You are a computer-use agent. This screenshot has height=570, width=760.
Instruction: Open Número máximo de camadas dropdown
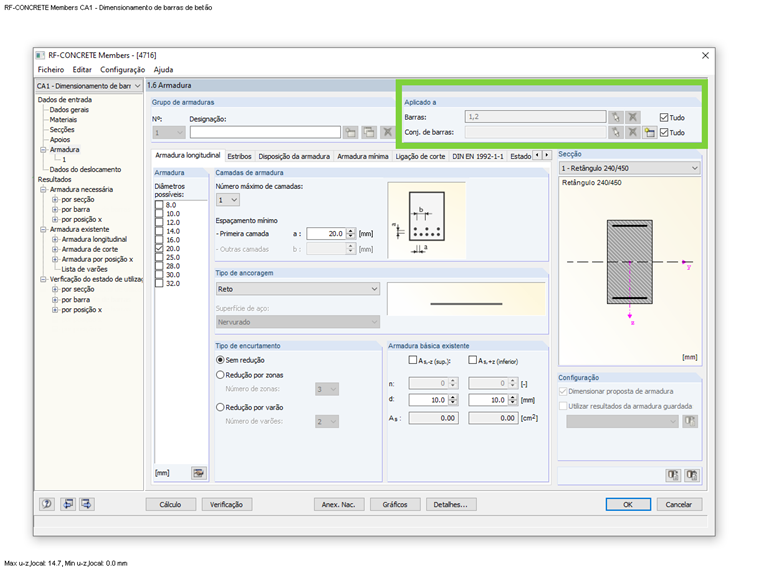point(228,200)
